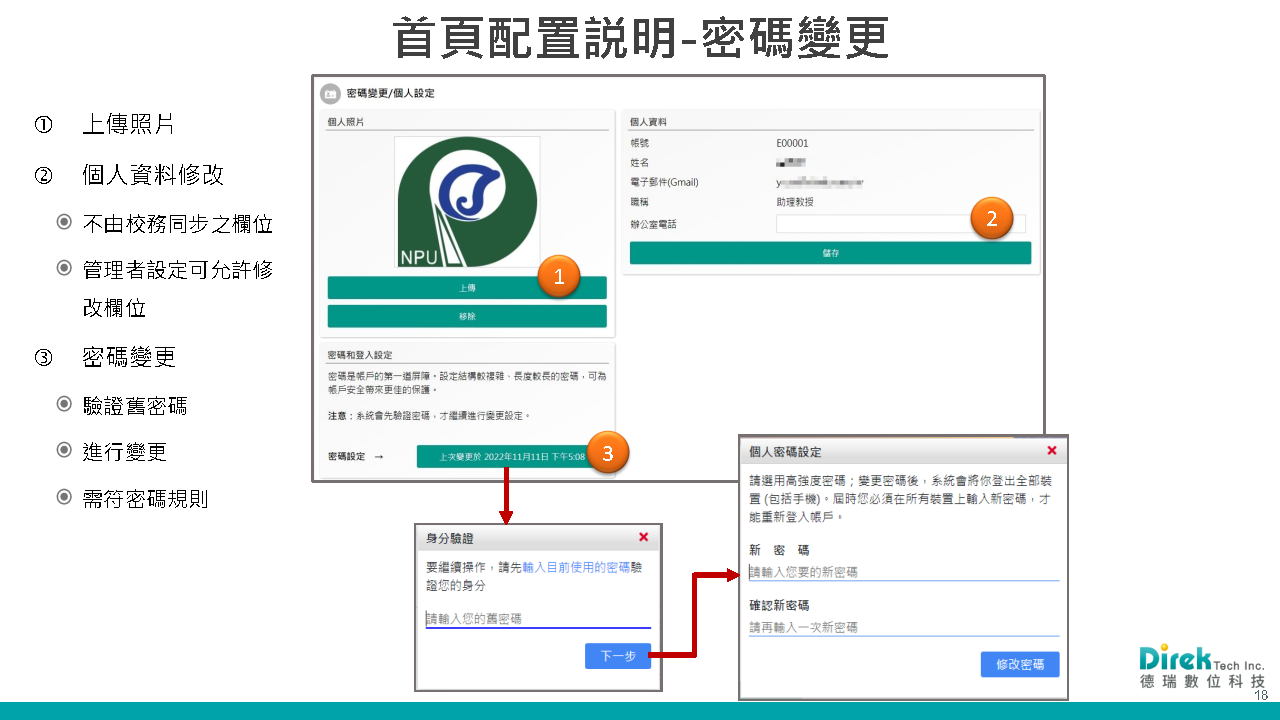The image size is (1280, 720).
Task: Click orange number 3 callout marker
Action: (607, 454)
